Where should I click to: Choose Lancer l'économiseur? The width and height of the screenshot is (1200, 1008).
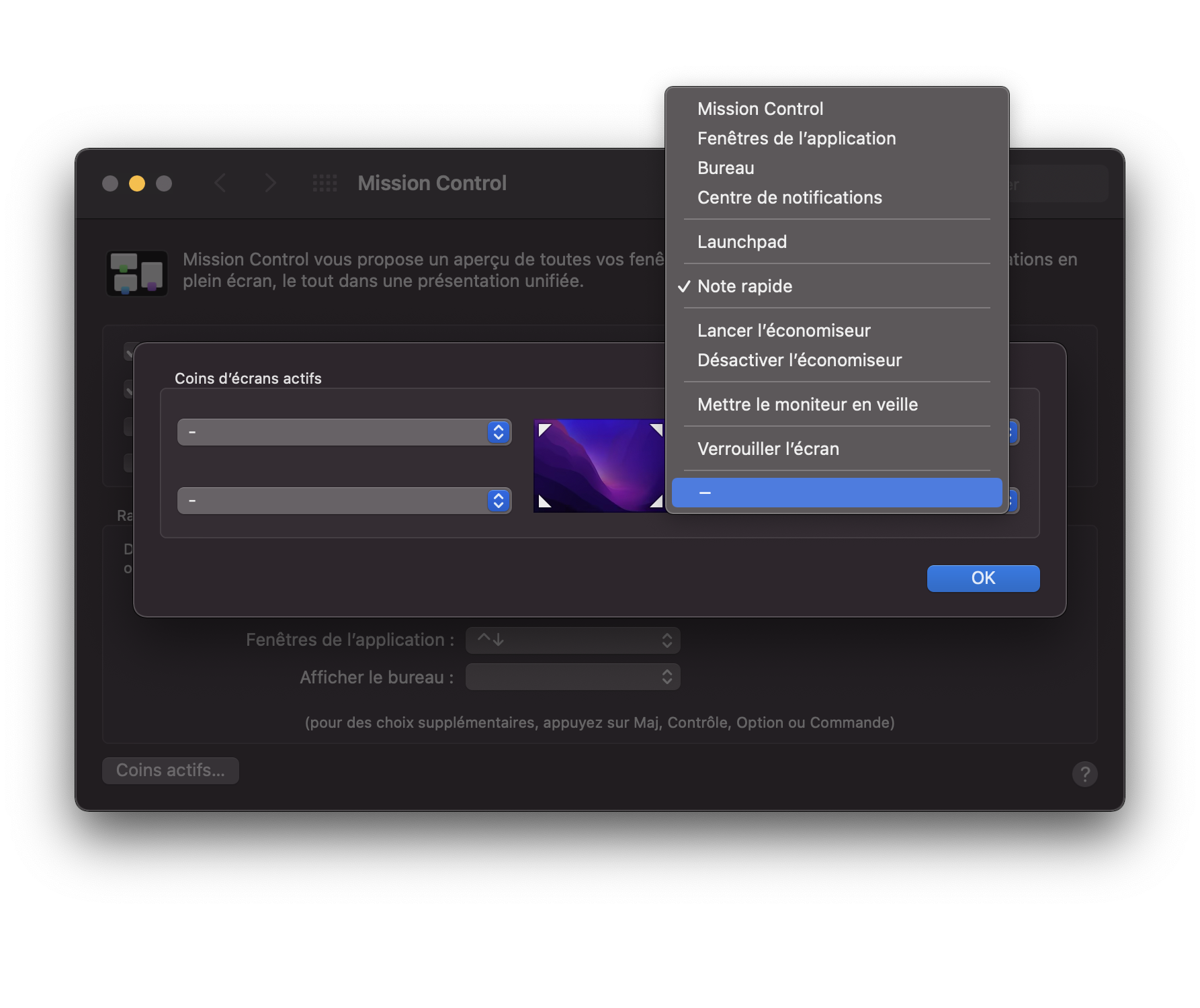tap(837, 331)
